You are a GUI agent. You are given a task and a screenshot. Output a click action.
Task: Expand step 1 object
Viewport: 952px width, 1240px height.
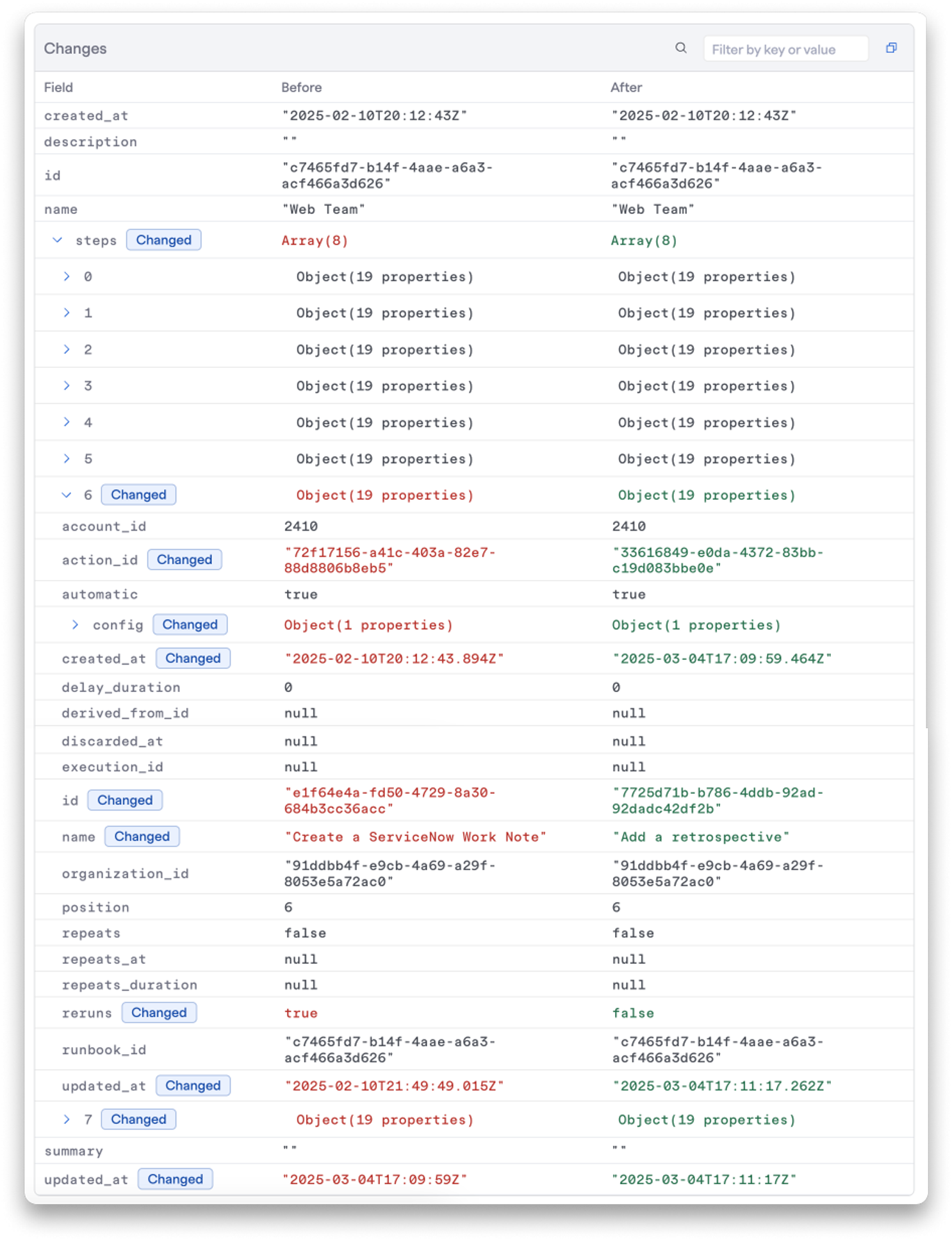[67, 313]
